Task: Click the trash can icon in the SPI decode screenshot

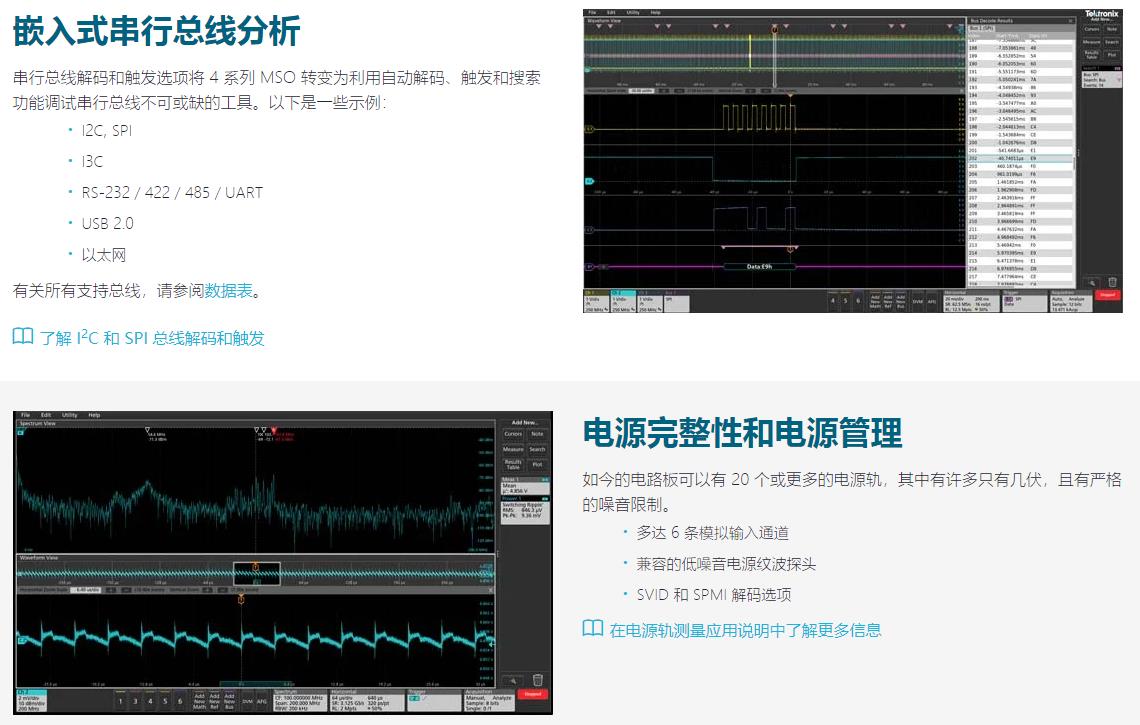Action: pos(1112,283)
